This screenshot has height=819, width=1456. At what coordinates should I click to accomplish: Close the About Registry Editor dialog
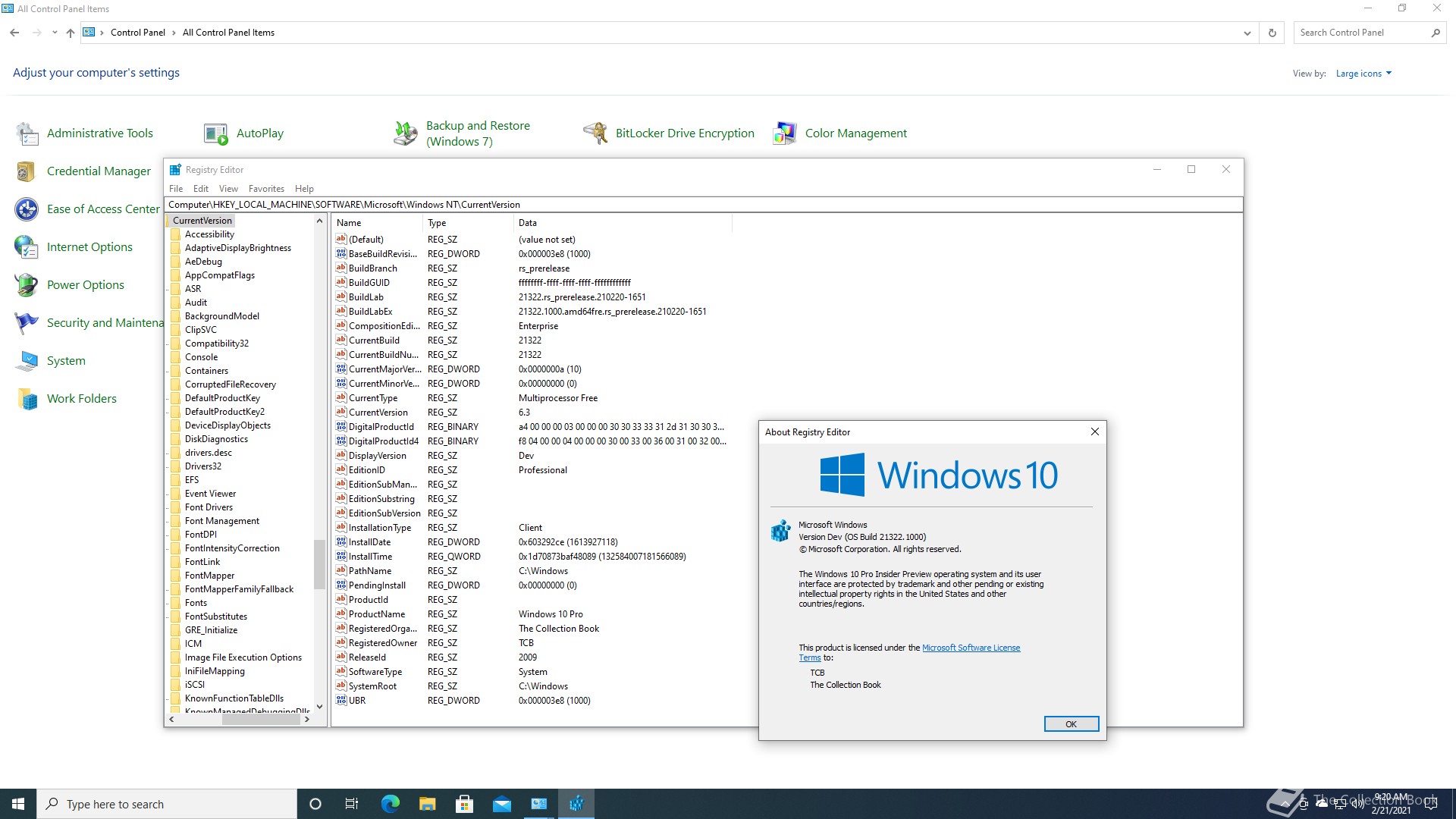(x=1094, y=431)
